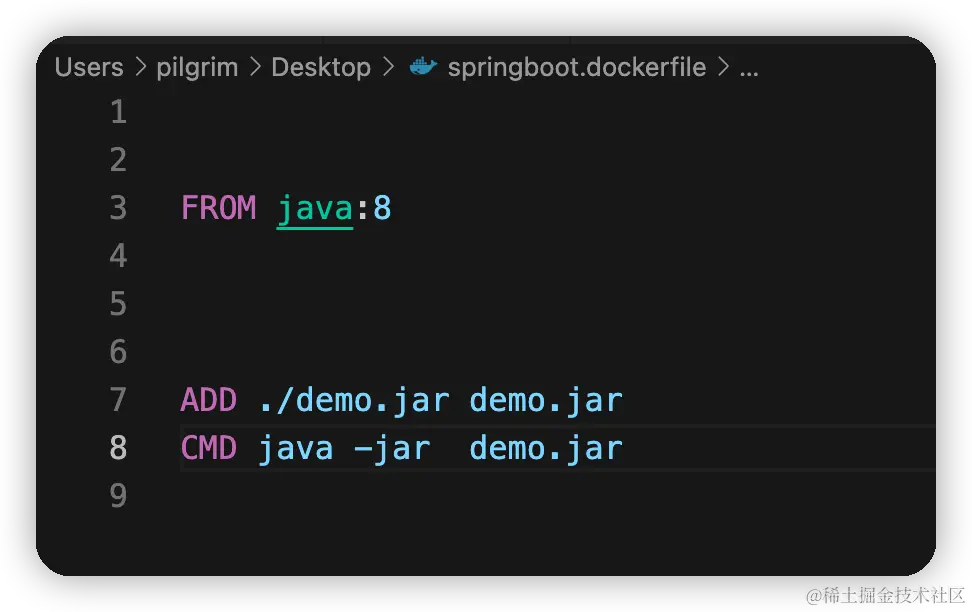Click the Users breadcrumb segment
The width and height of the screenshot is (972, 612).
point(89,67)
